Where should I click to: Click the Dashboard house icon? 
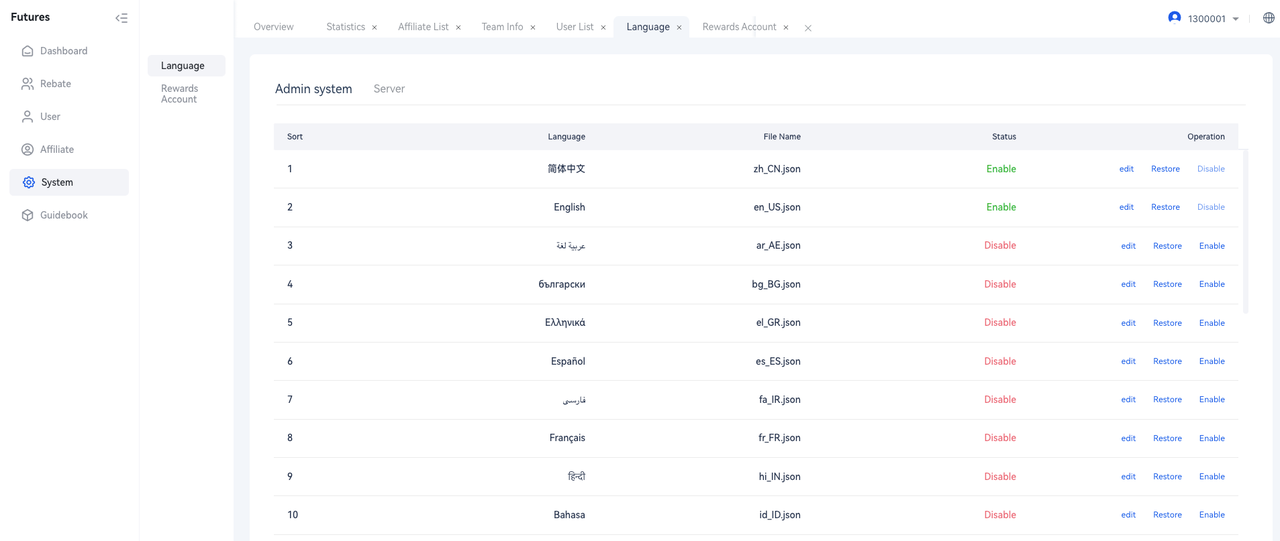click(x=28, y=51)
